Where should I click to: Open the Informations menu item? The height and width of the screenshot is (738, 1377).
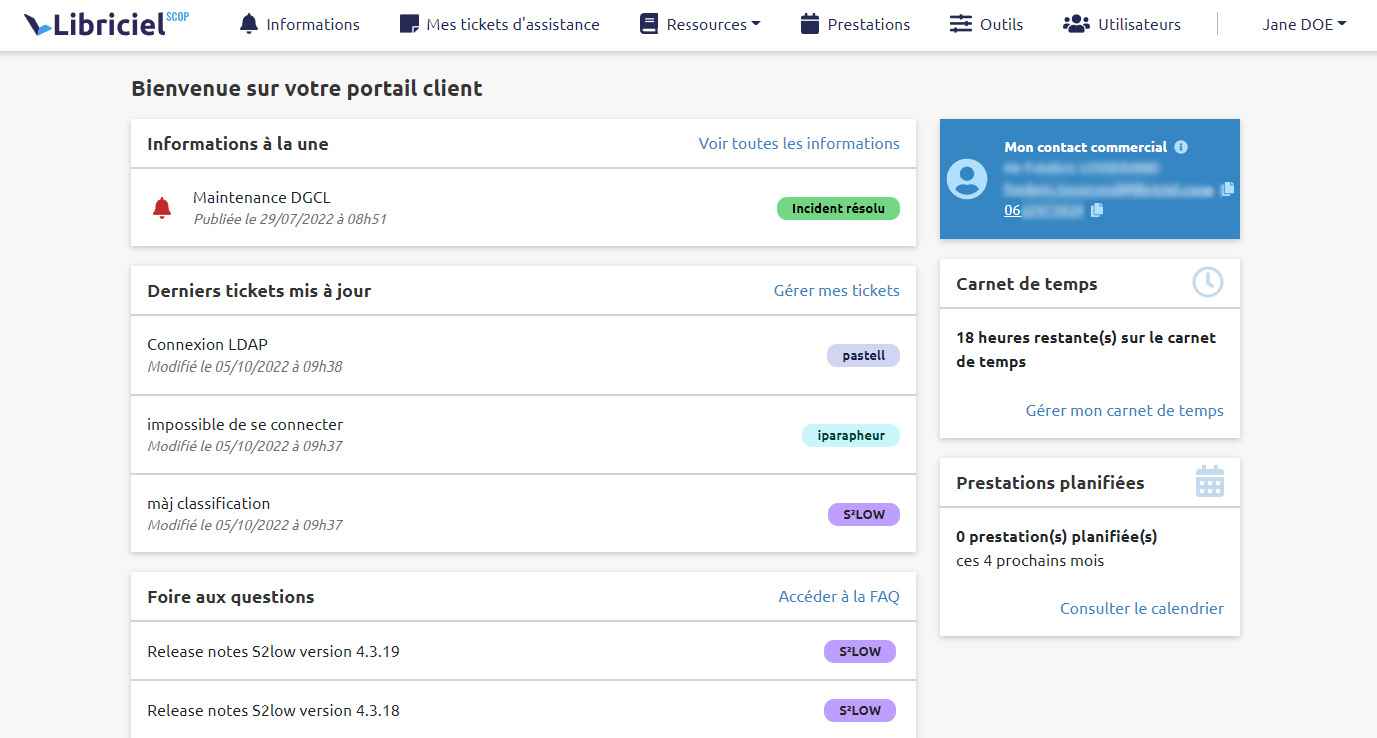(x=300, y=24)
